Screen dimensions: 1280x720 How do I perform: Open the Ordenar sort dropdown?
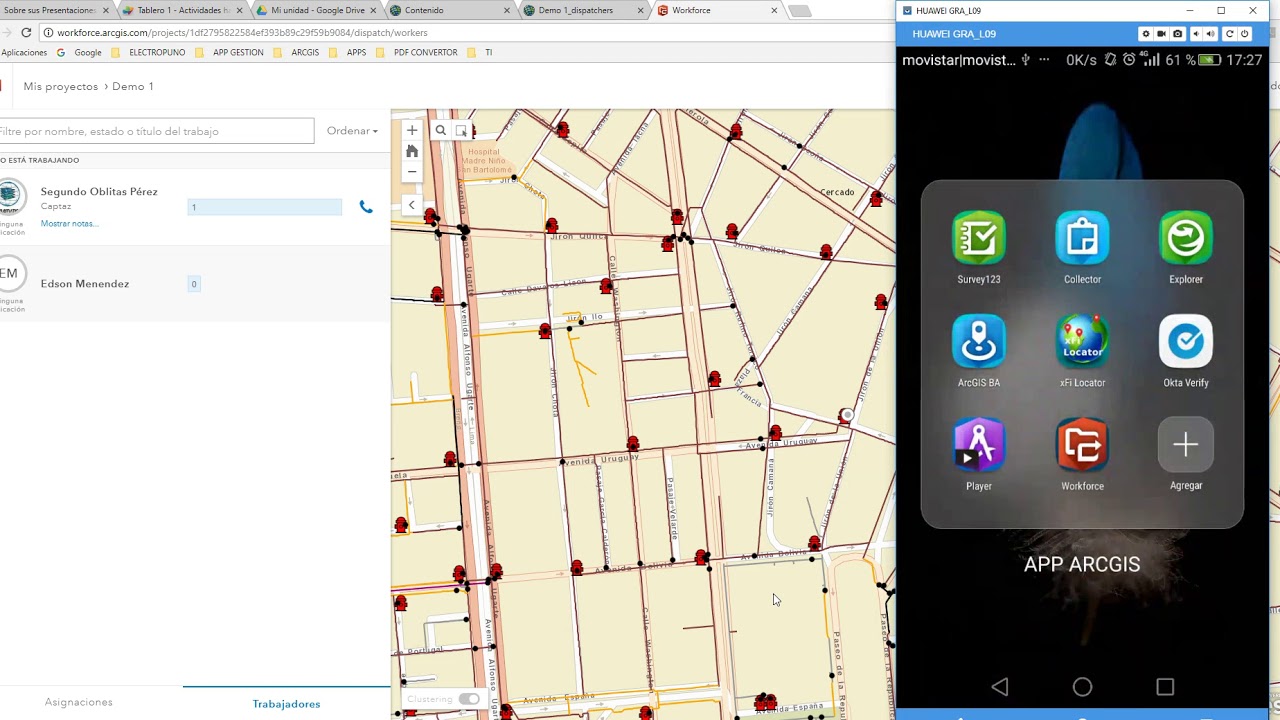[352, 131]
